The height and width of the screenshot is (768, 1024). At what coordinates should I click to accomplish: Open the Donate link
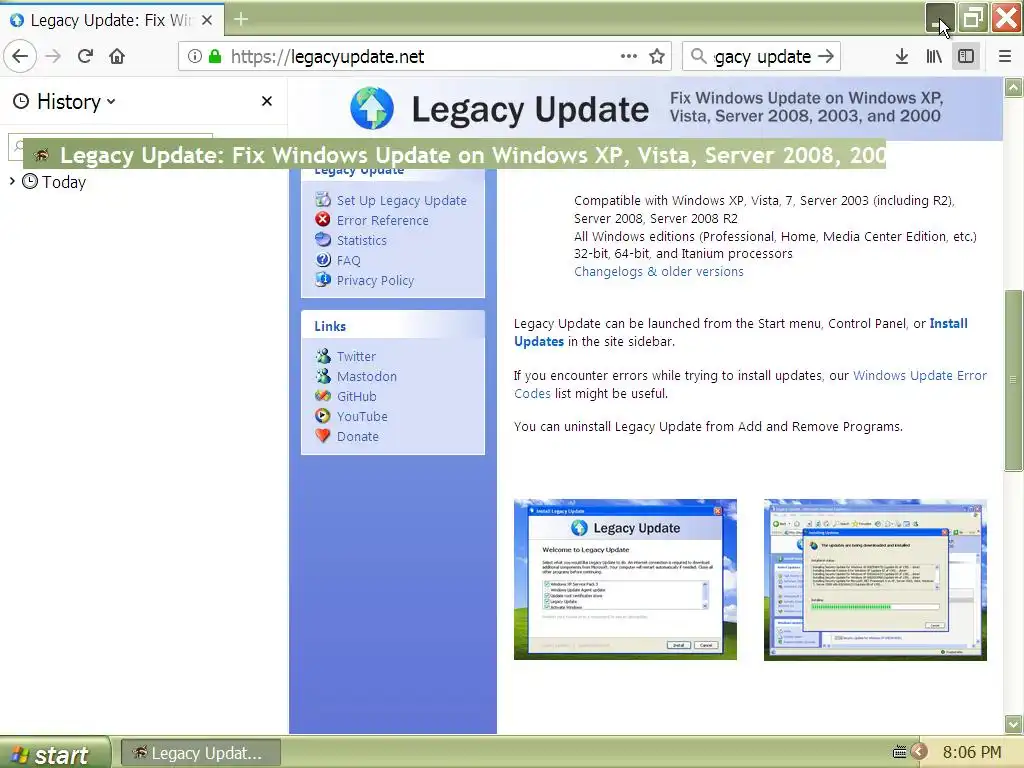click(358, 436)
